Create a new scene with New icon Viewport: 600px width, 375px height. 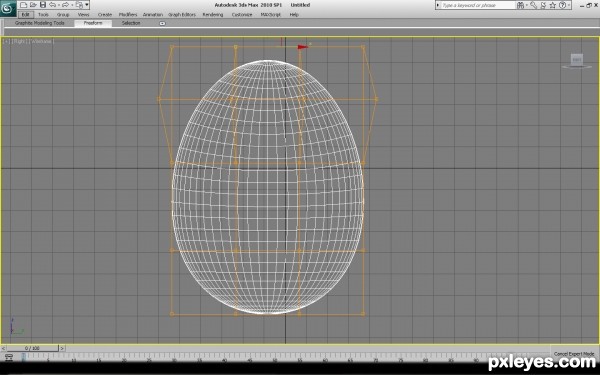coord(24,5)
